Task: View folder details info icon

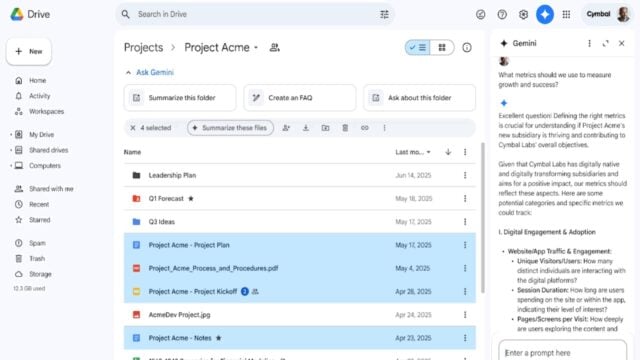Action: pos(467,47)
